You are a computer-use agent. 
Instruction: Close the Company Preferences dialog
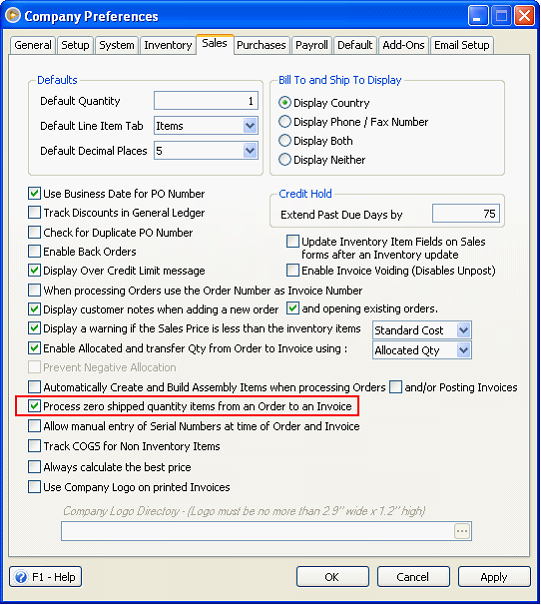pyautogui.click(x=524, y=16)
